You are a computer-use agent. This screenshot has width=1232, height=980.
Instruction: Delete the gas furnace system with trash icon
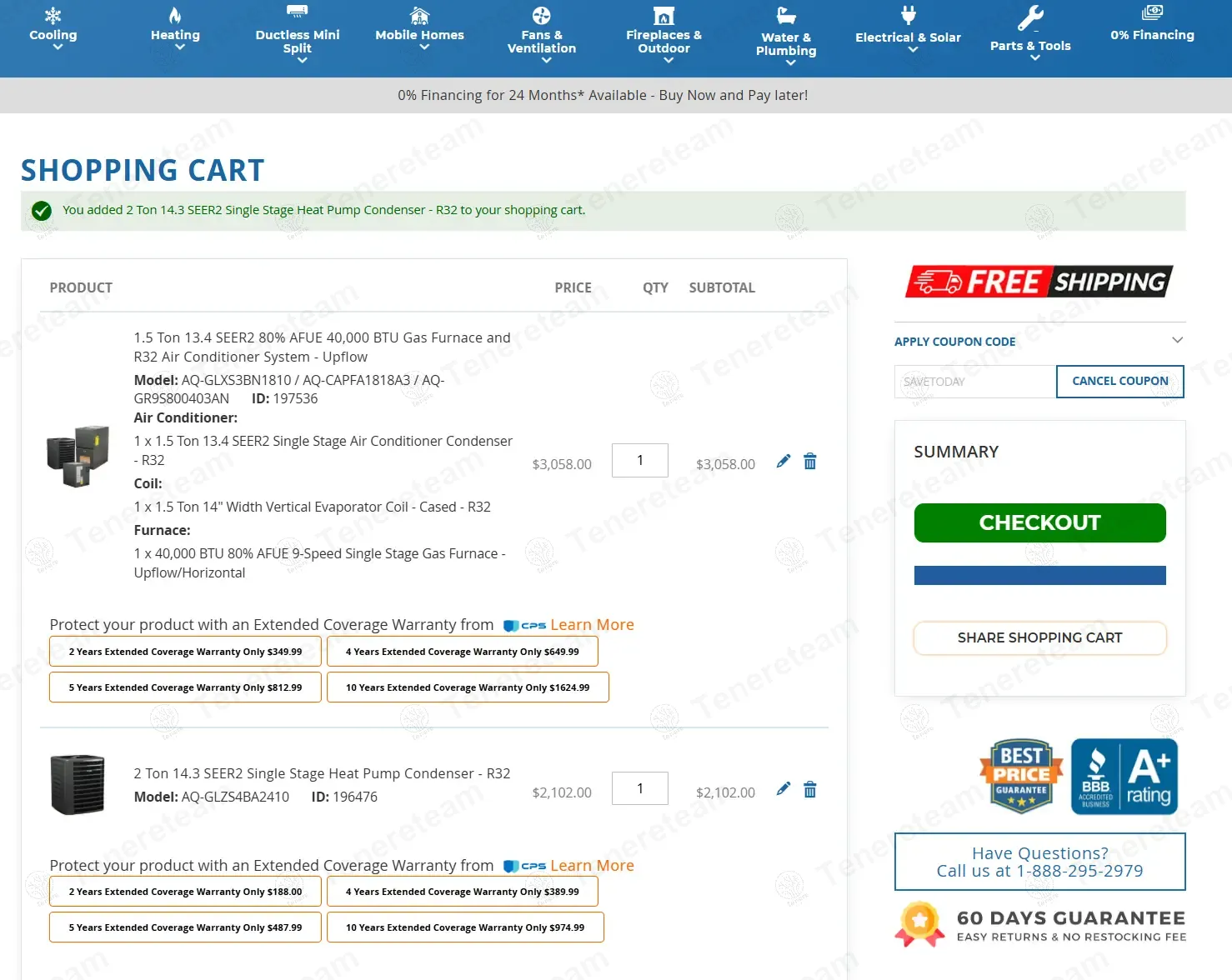click(x=809, y=462)
